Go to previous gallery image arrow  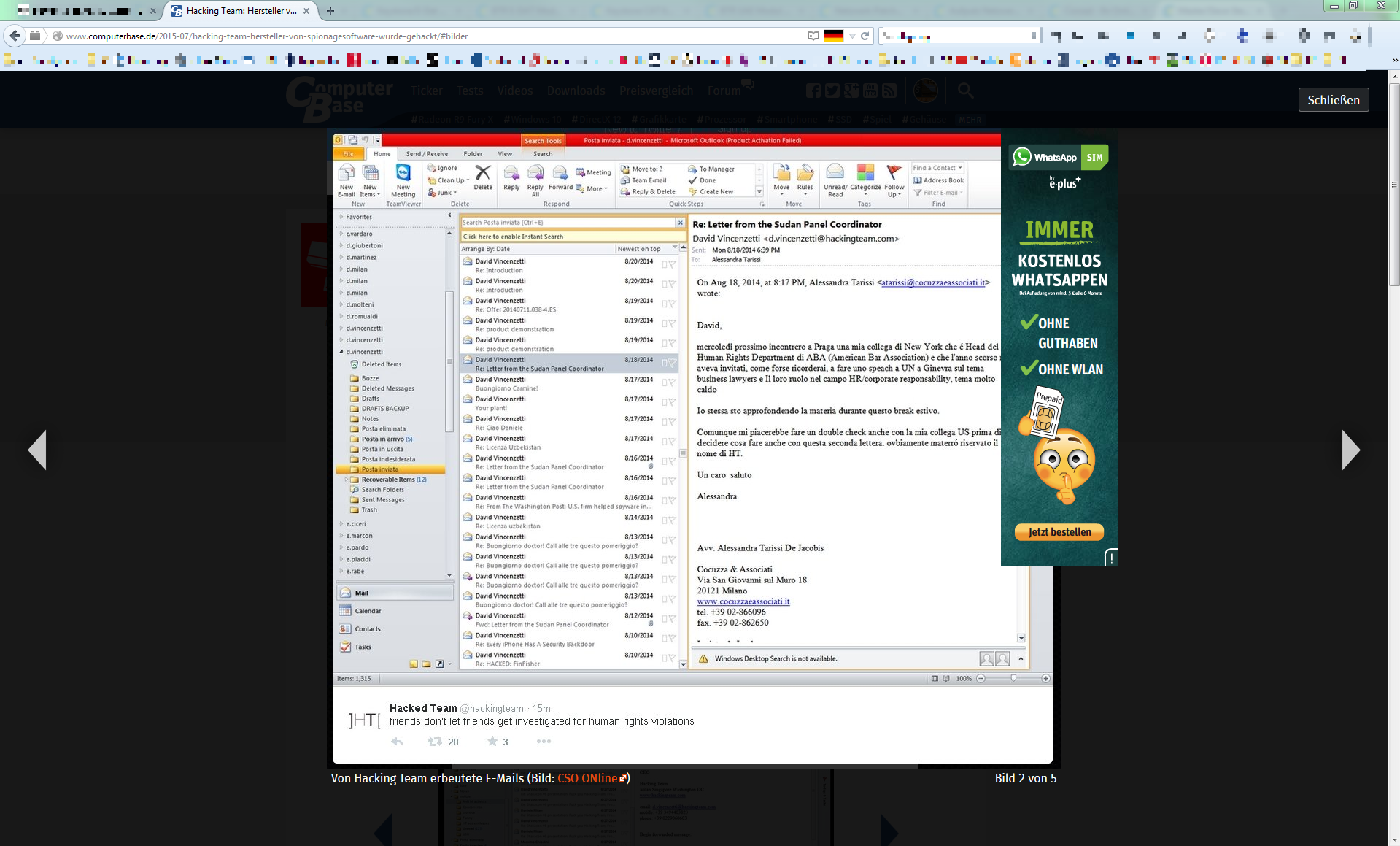point(37,450)
